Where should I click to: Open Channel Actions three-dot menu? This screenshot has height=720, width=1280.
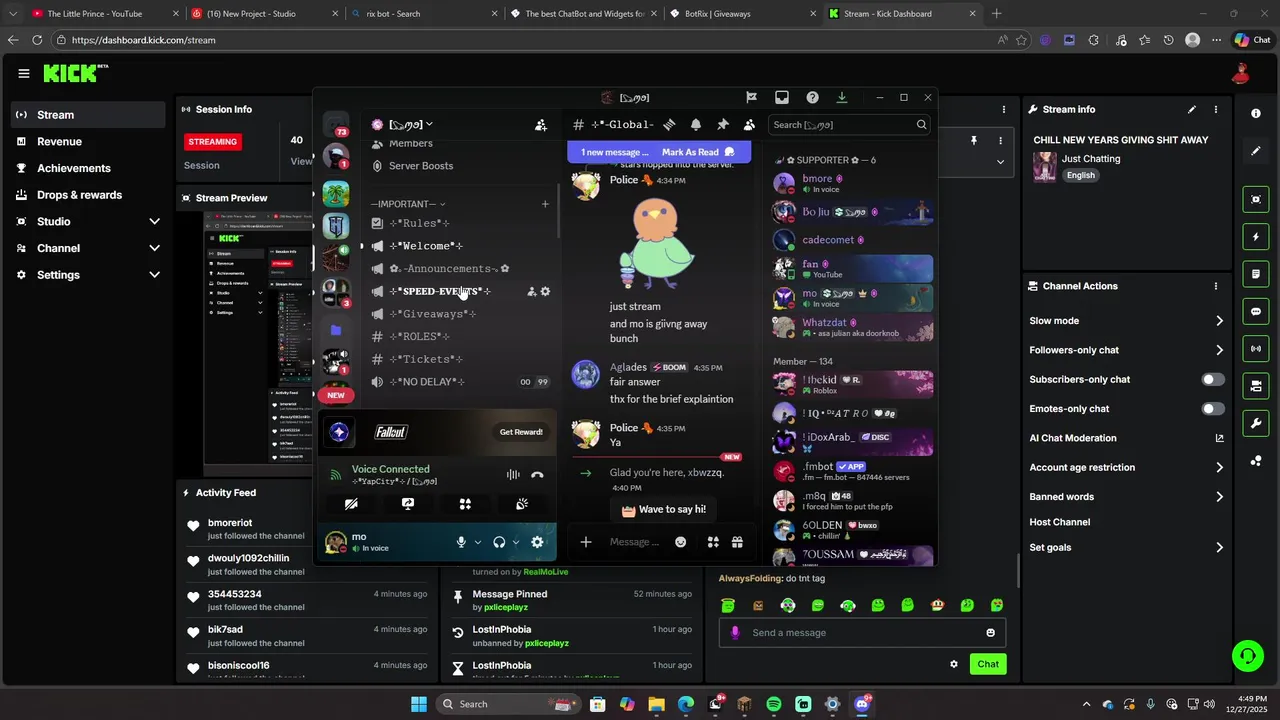point(1216,286)
